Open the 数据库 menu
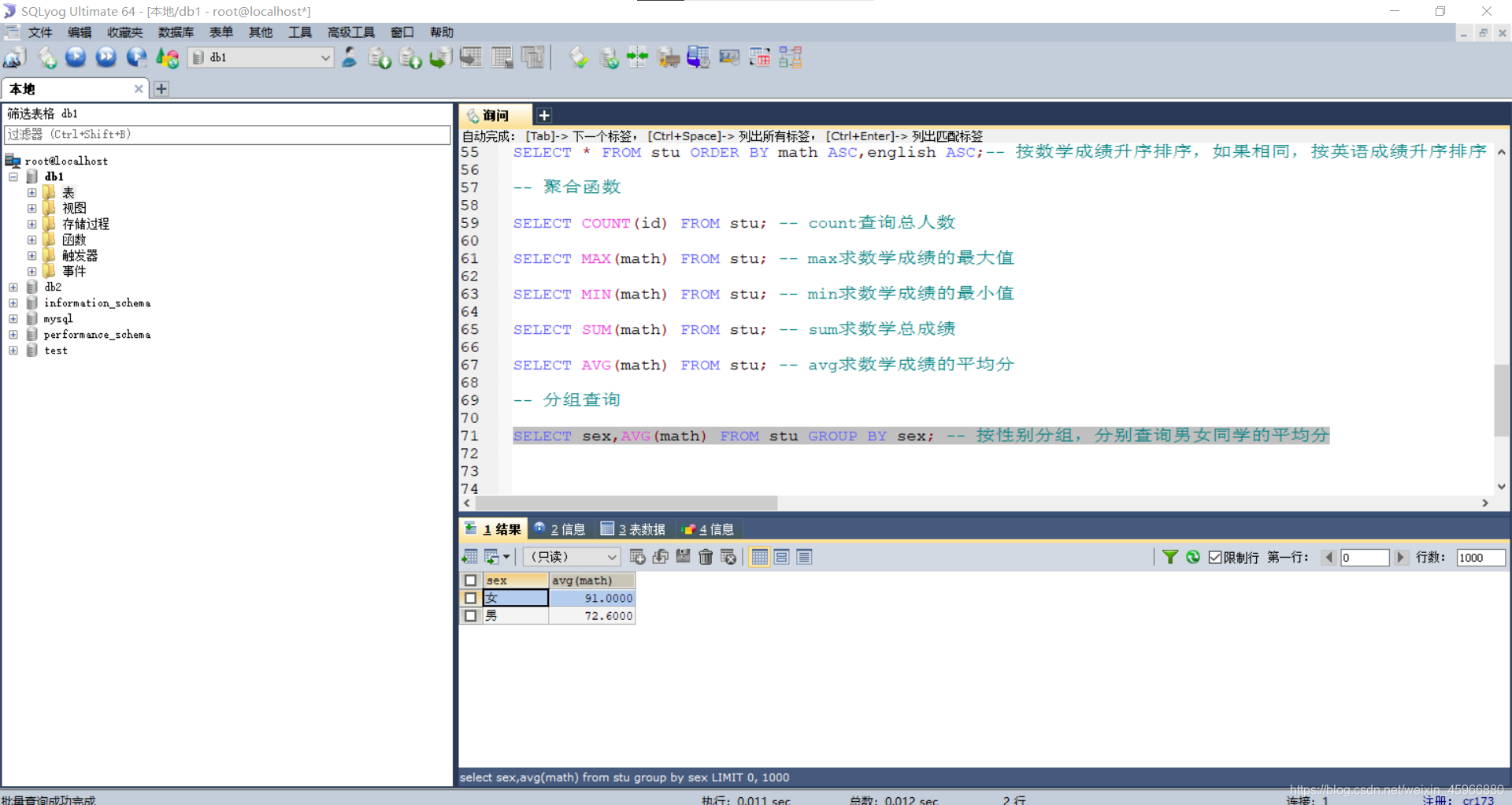Screen dimensions: 1512x805 pos(176,32)
